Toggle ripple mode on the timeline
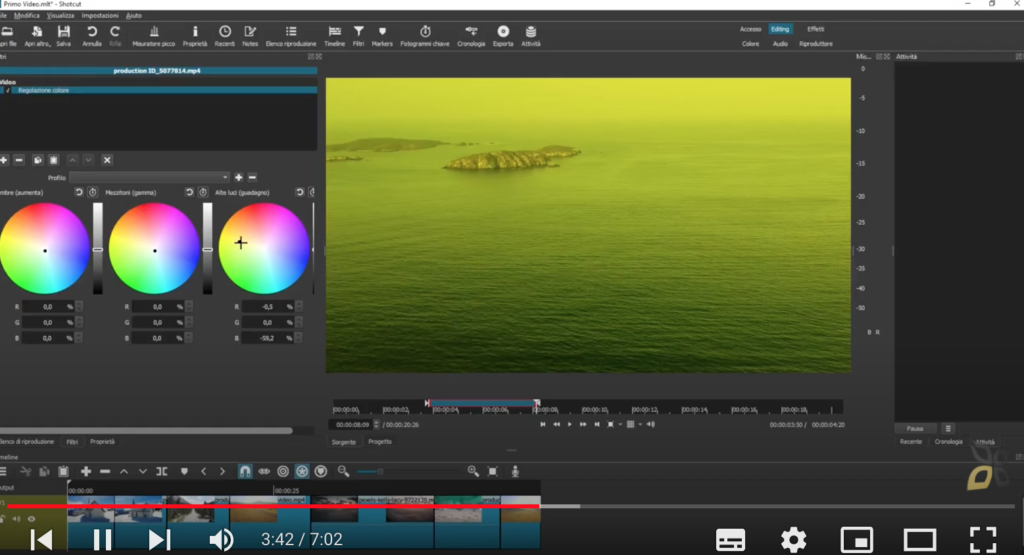Viewport: 1024px width, 555px height. 283,471
